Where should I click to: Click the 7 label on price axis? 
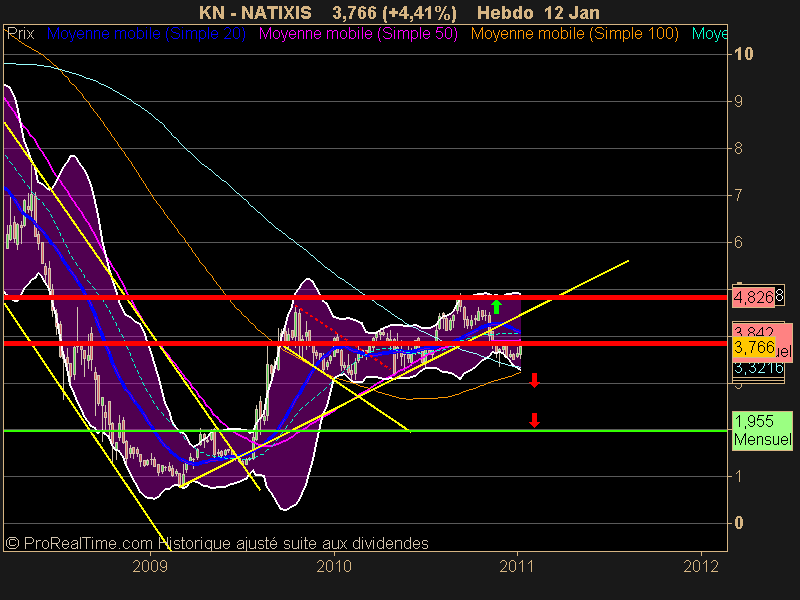(x=738, y=195)
